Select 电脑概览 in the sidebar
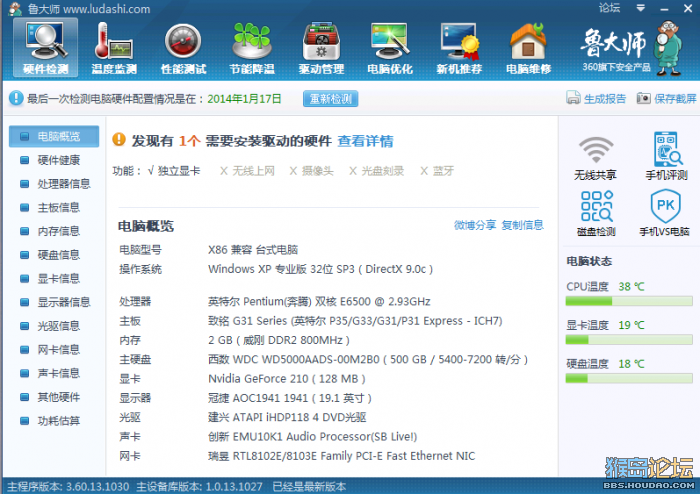The image size is (700, 494). tap(54, 136)
